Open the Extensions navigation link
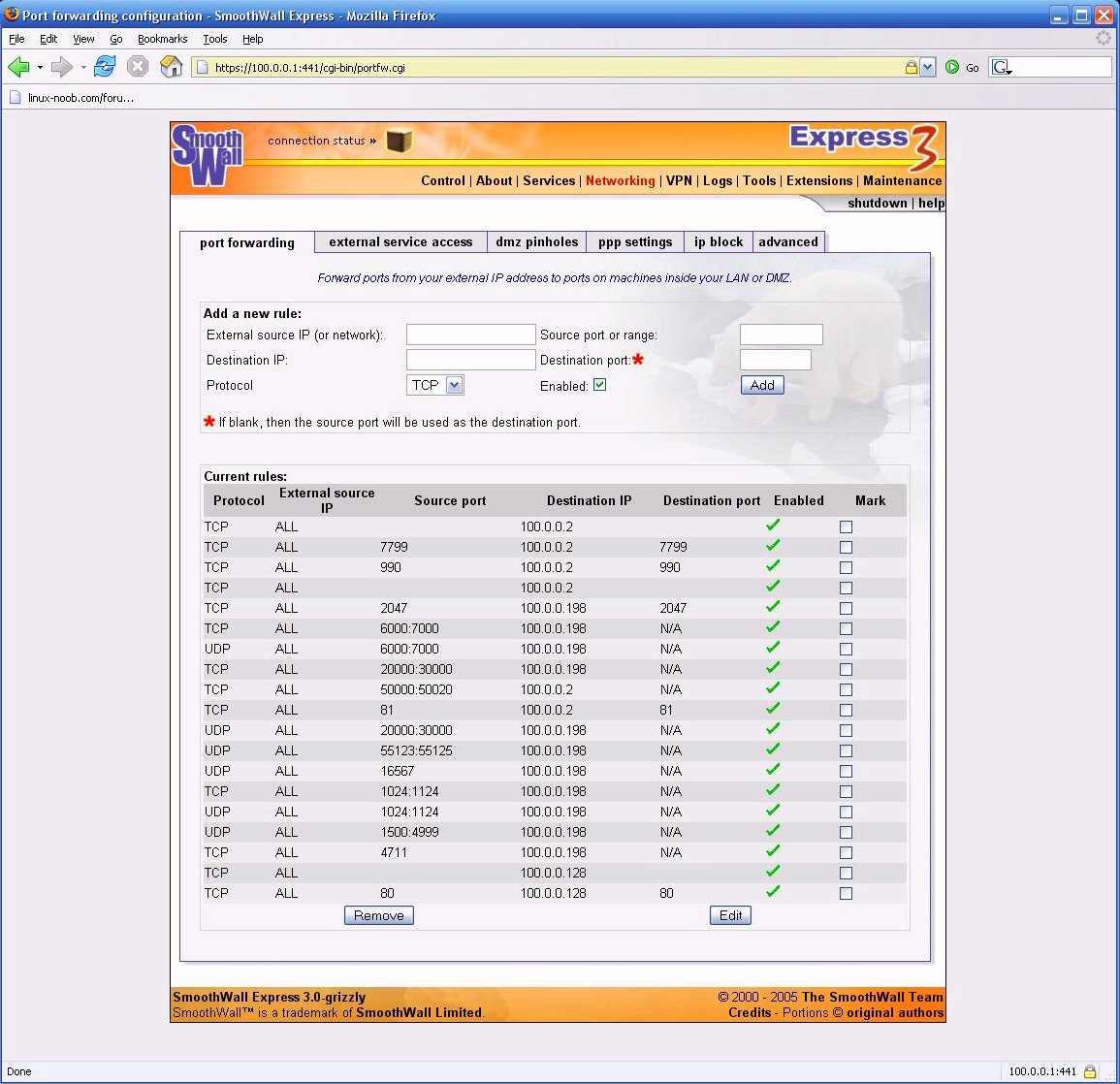The image size is (1120, 1084). click(819, 180)
